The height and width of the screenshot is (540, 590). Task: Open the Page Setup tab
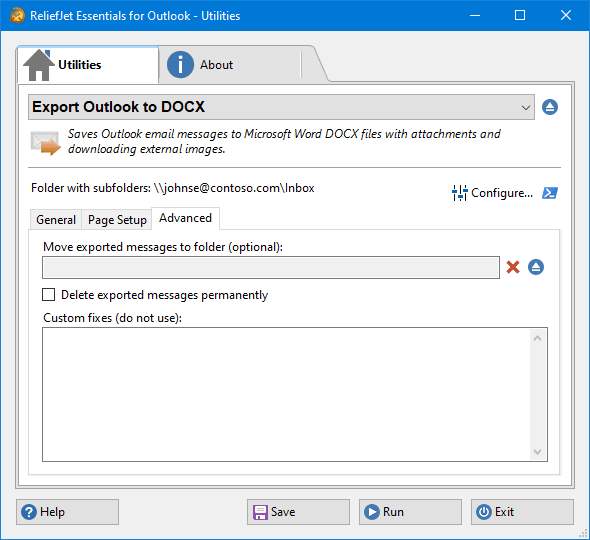tap(117, 220)
